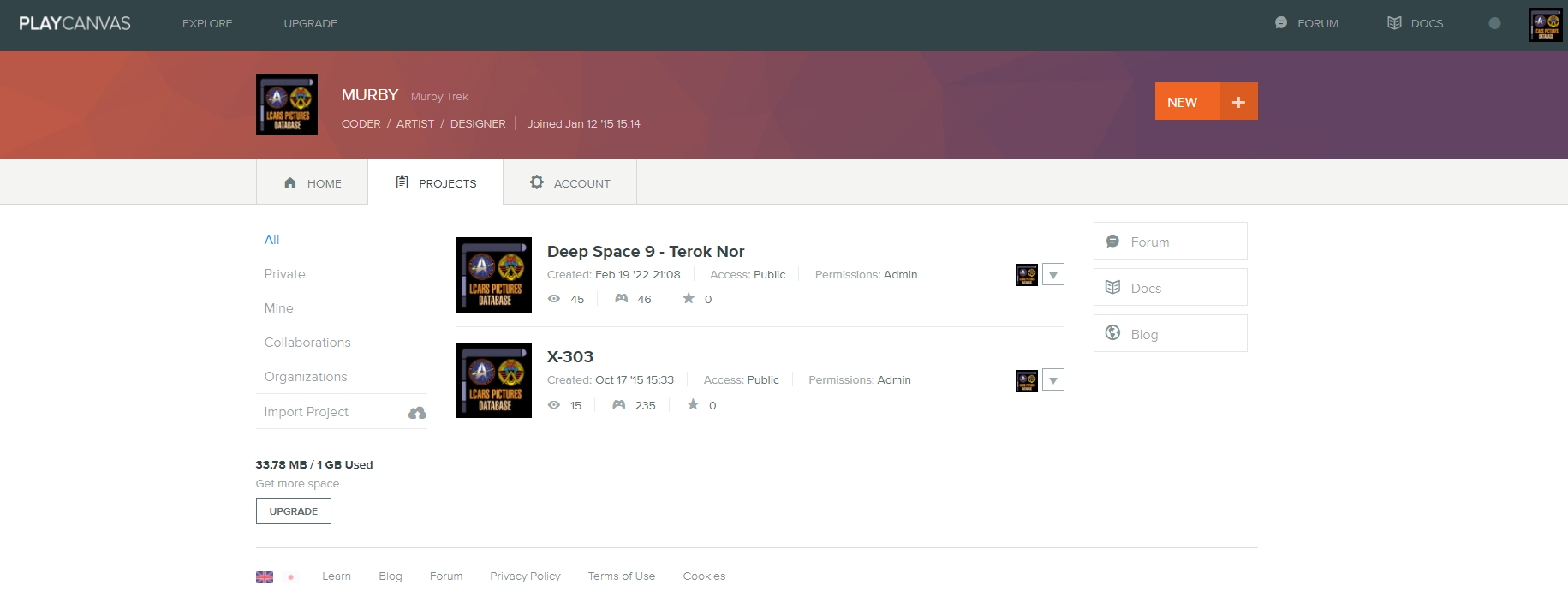The image size is (1568, 603).
Task: Open the Blog footer link
Action: 391,576
